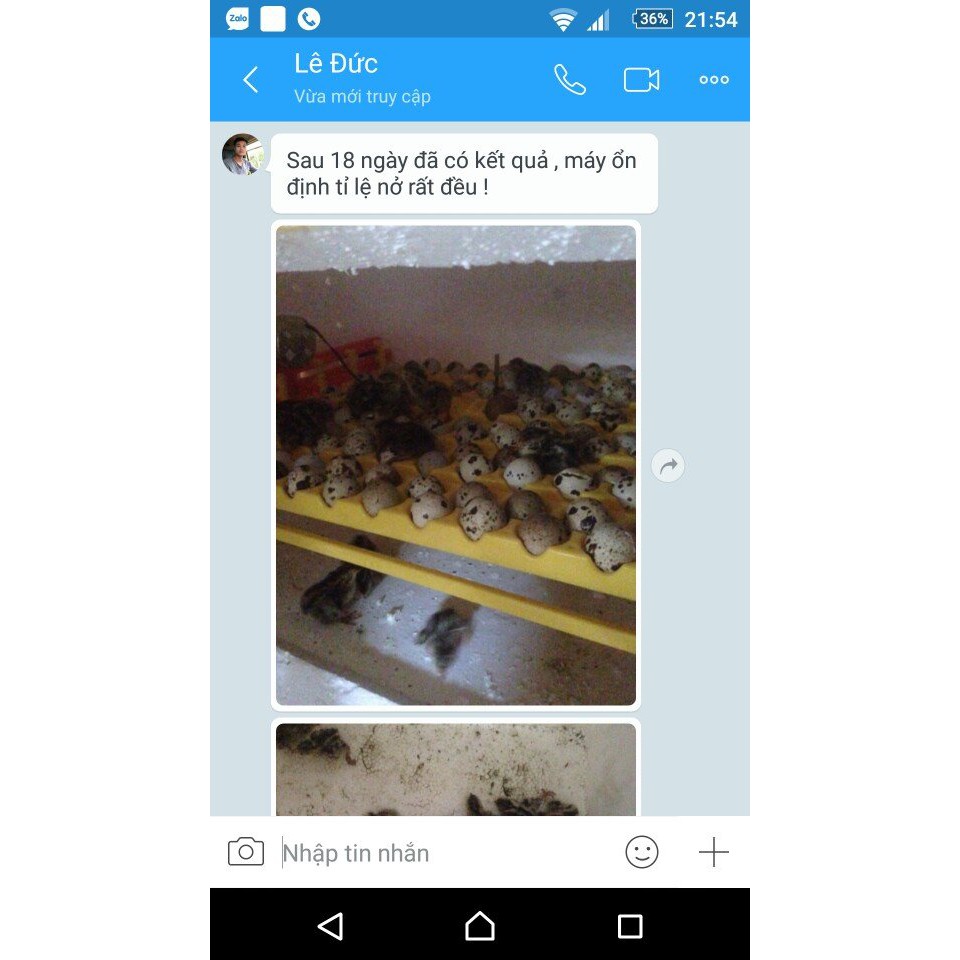Screen dimensions: 960x960
Task: Start a voice call with Lê Đức
Action: pyautogui.click(x=569, y=80)
